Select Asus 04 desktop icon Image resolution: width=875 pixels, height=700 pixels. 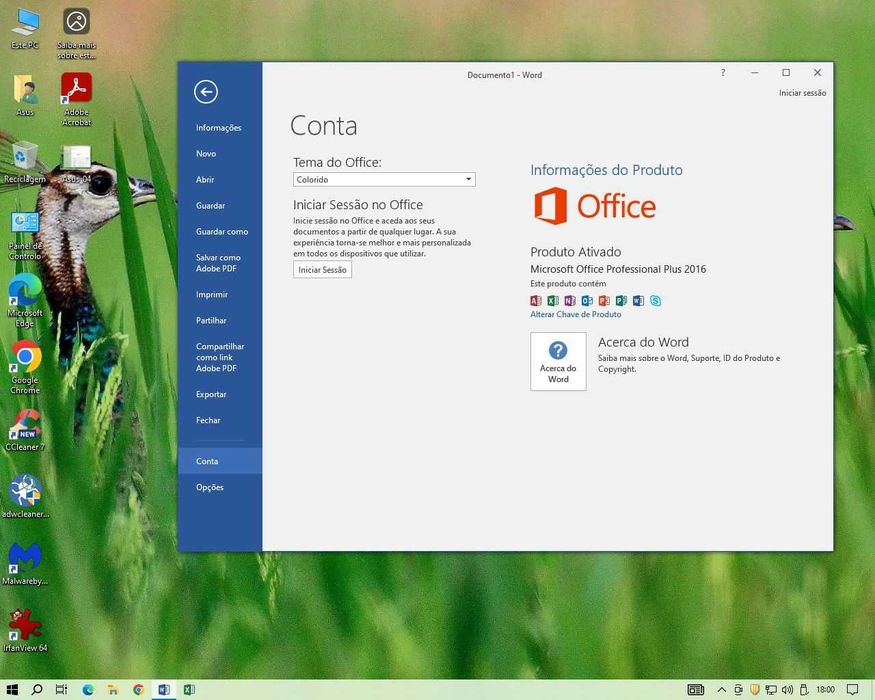[x=76, y=164]
